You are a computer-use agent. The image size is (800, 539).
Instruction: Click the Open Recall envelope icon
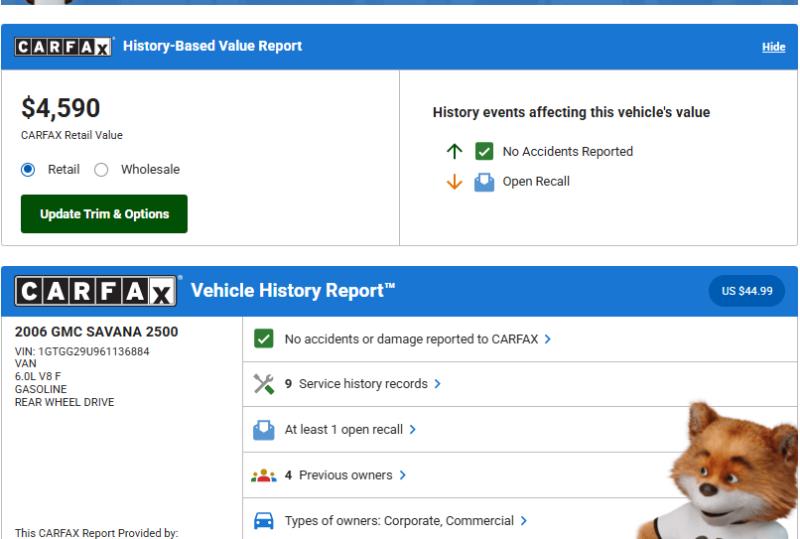(x=484, y=182)
